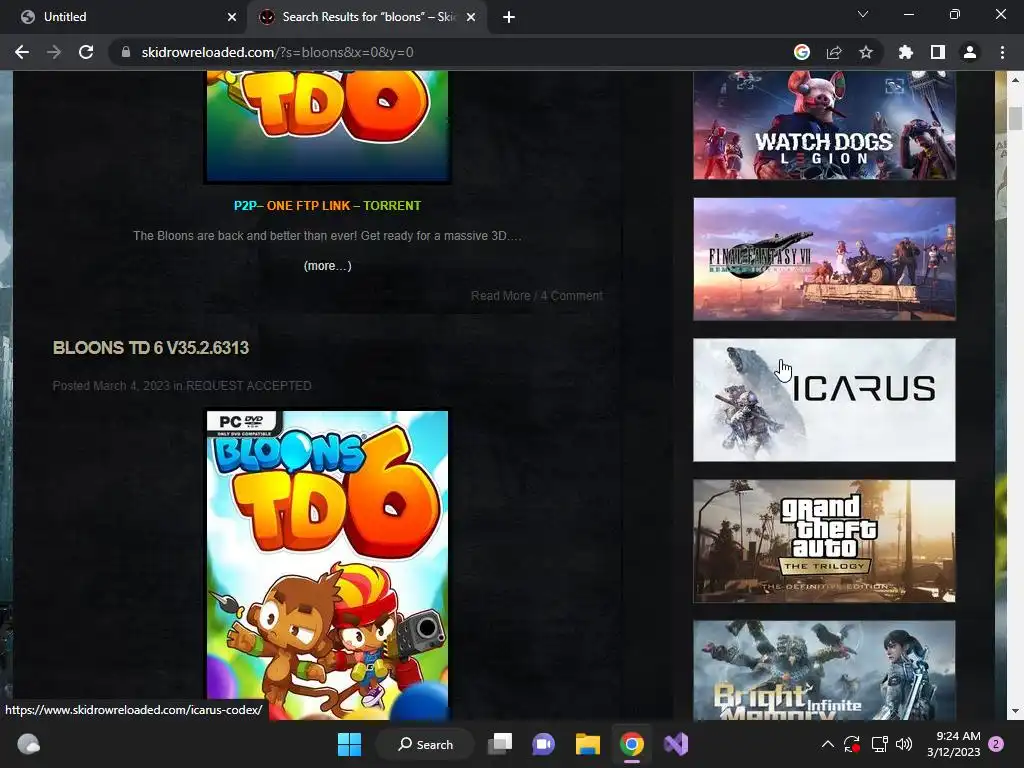
Task: Reload the current page
Action: pyautogui.click(x=86, y=52)
